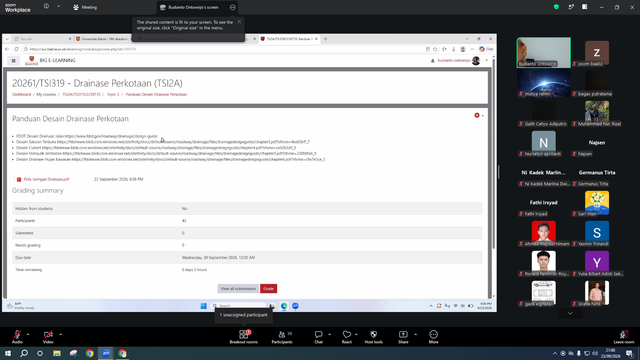The height and width of the screenshot is (360, 640).
Task: Open the Cortana circle on taskbar
Action: point(40,353)
